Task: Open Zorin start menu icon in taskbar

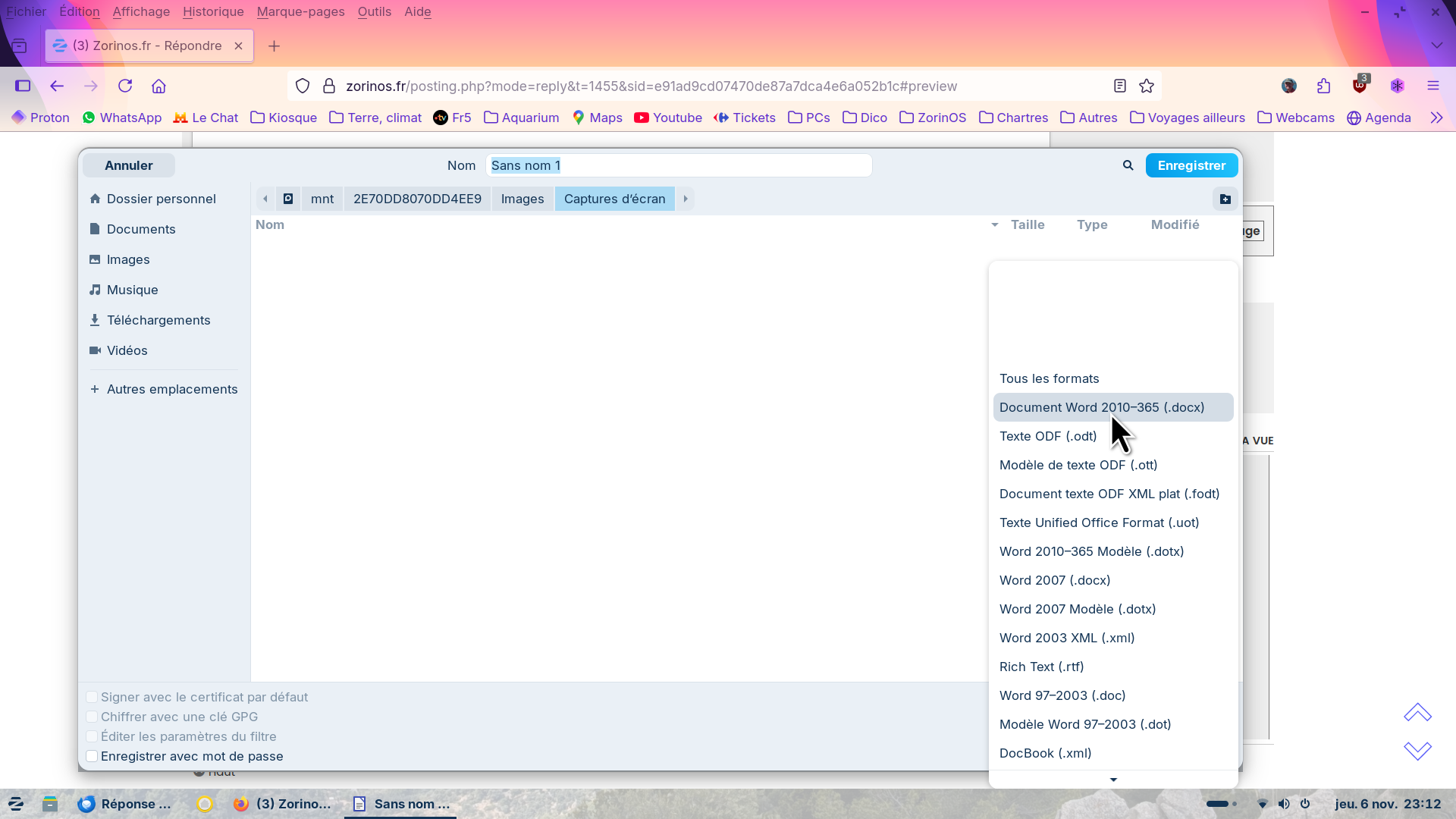Action: click(16, 804)
